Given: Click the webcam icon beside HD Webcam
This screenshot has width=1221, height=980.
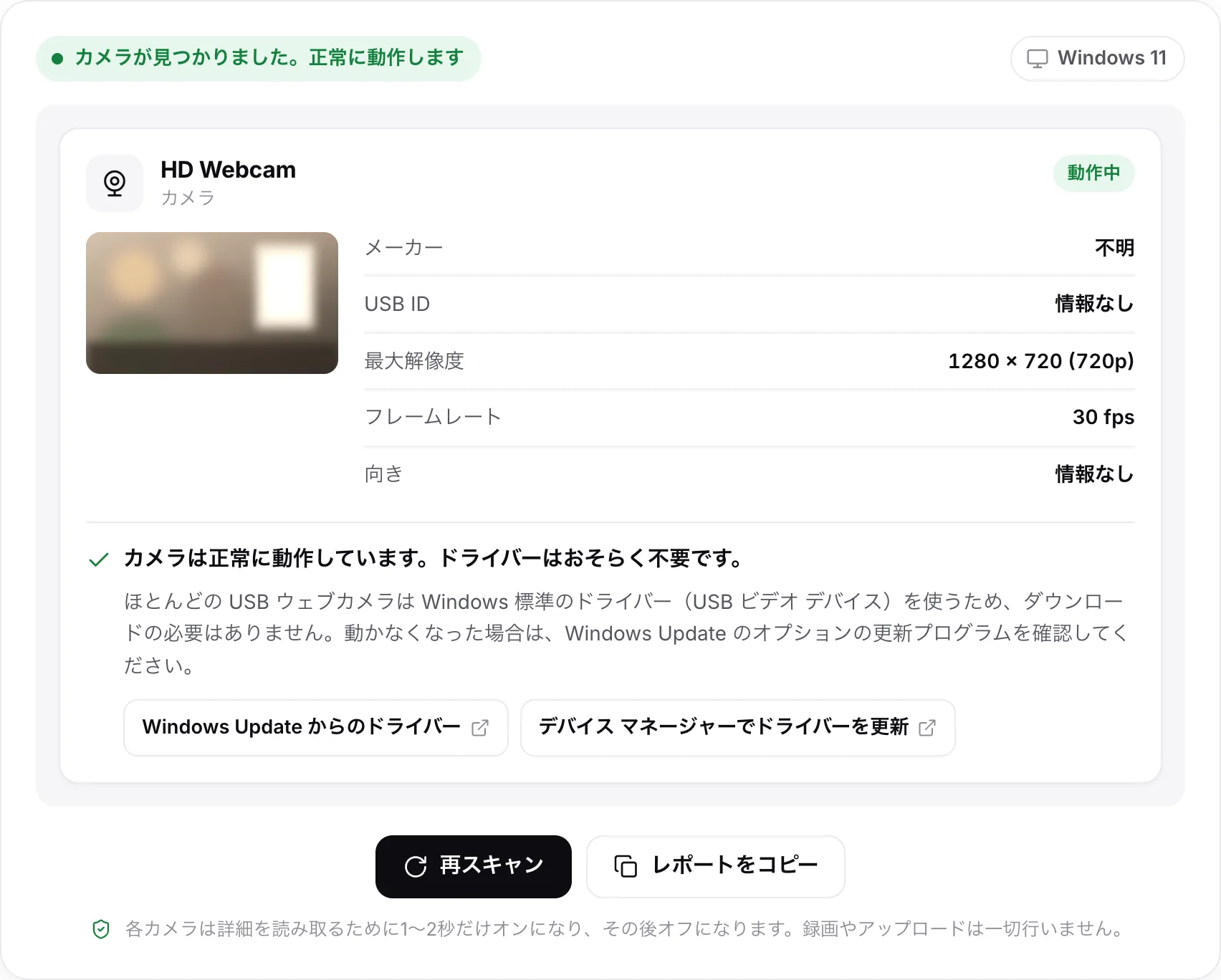Looking at the screenshot, I should pos(115,183).
